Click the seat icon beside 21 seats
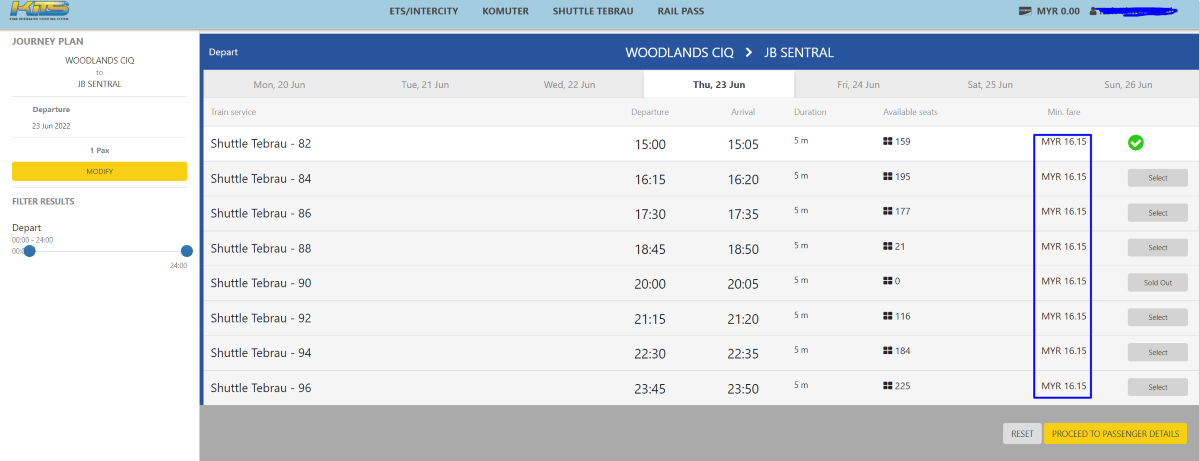Screen dimensions: 1200x461 click(x=887, y=246)
